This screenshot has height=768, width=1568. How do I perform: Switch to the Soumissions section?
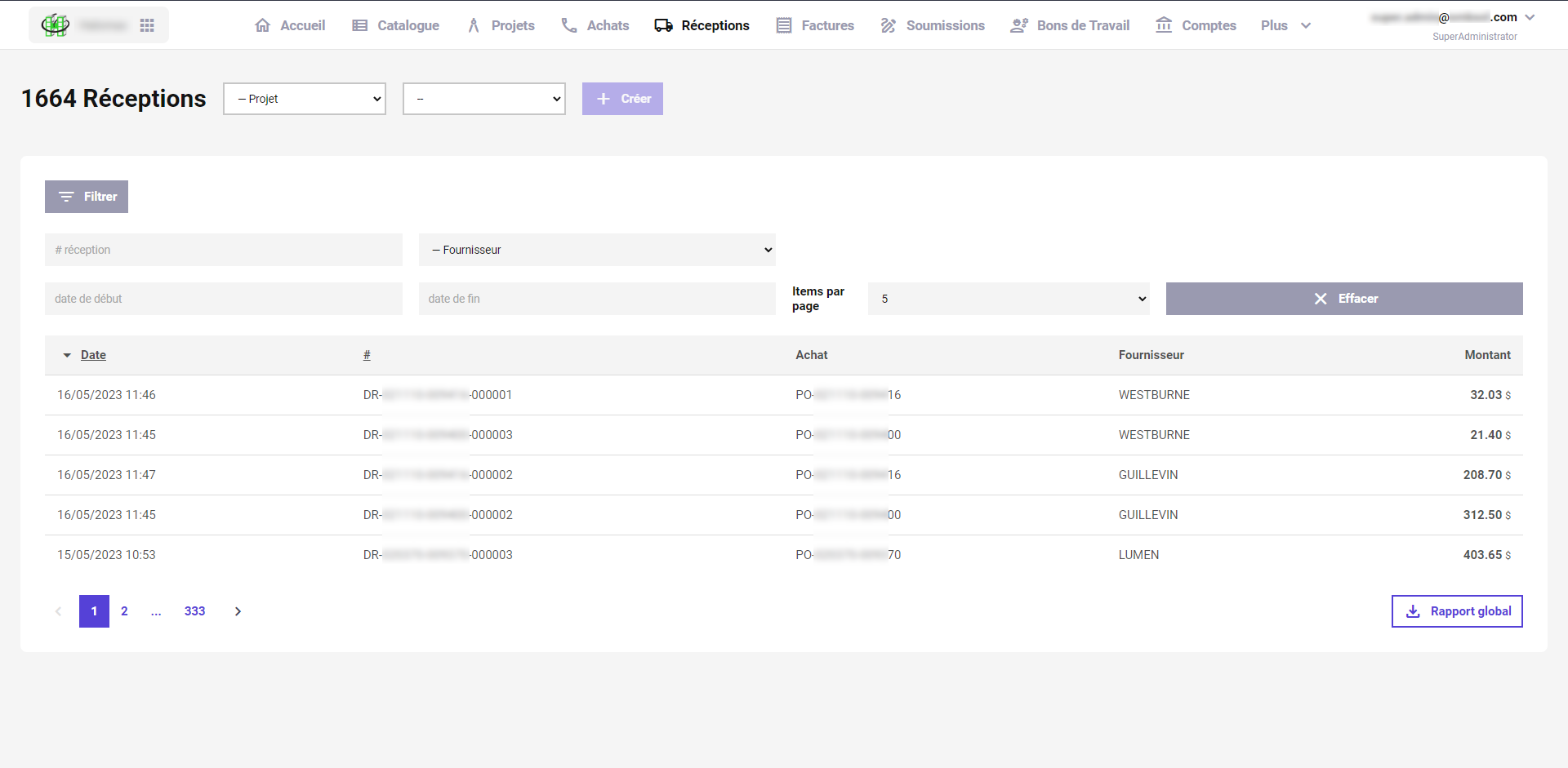pos(945,25)
